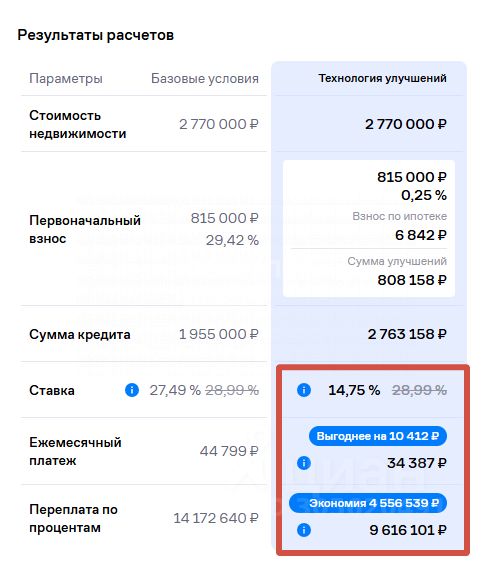Click info icon next to Ставка base rate
The width and height of the screenshot is (492, 570).
coord(132,390)
